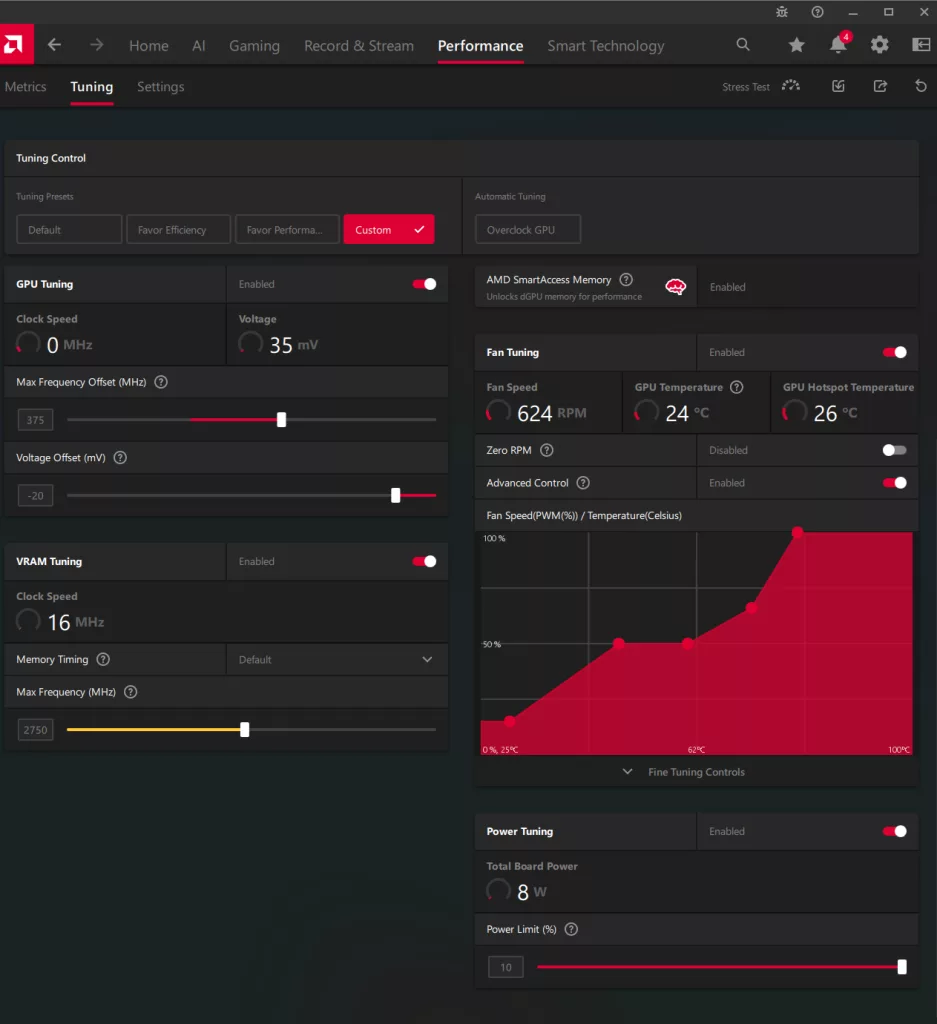This screenshot has width=937, height=1024.
Task: Click the bug report icon
Action: point(782,12)
